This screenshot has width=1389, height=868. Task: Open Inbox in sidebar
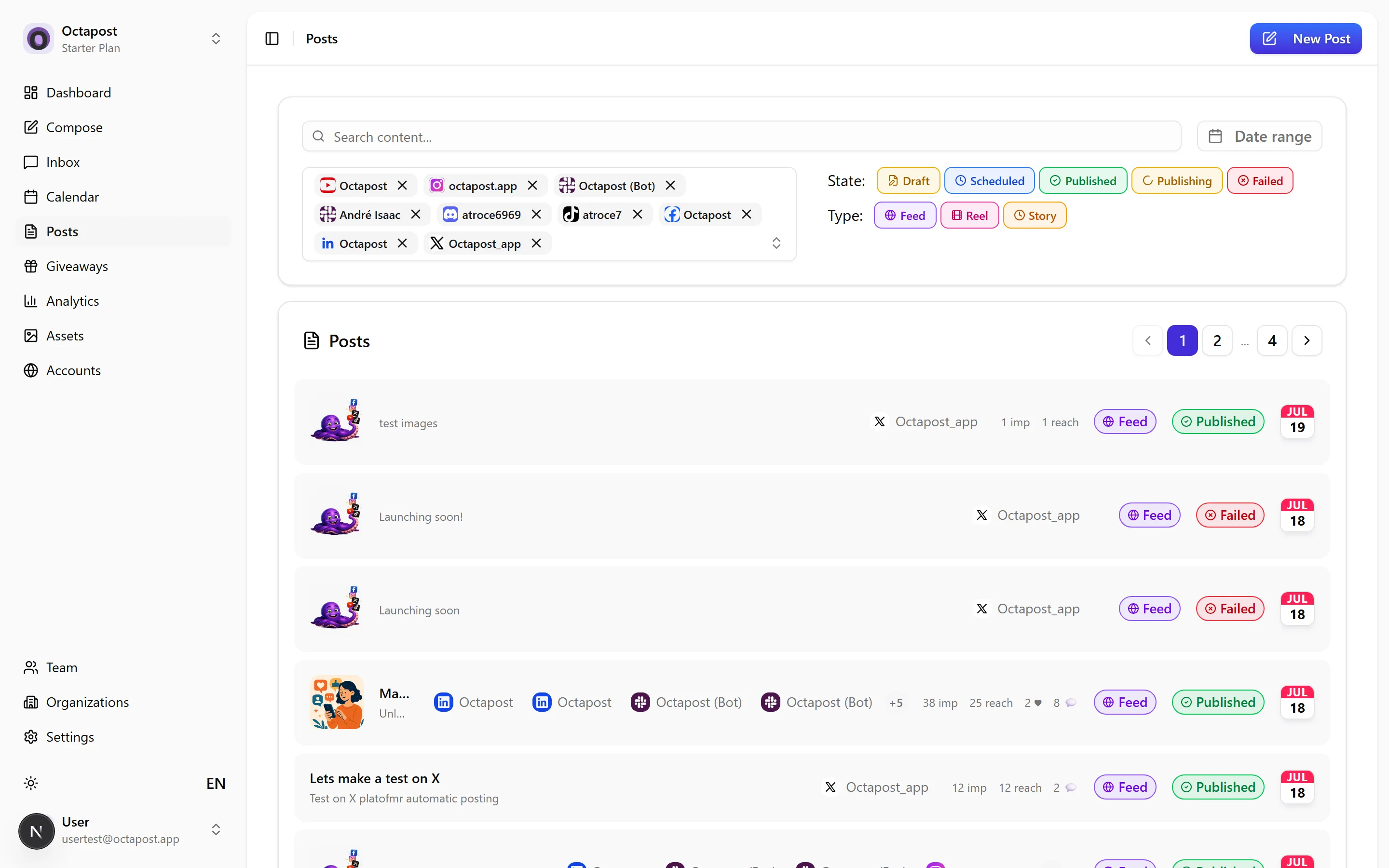123,162
